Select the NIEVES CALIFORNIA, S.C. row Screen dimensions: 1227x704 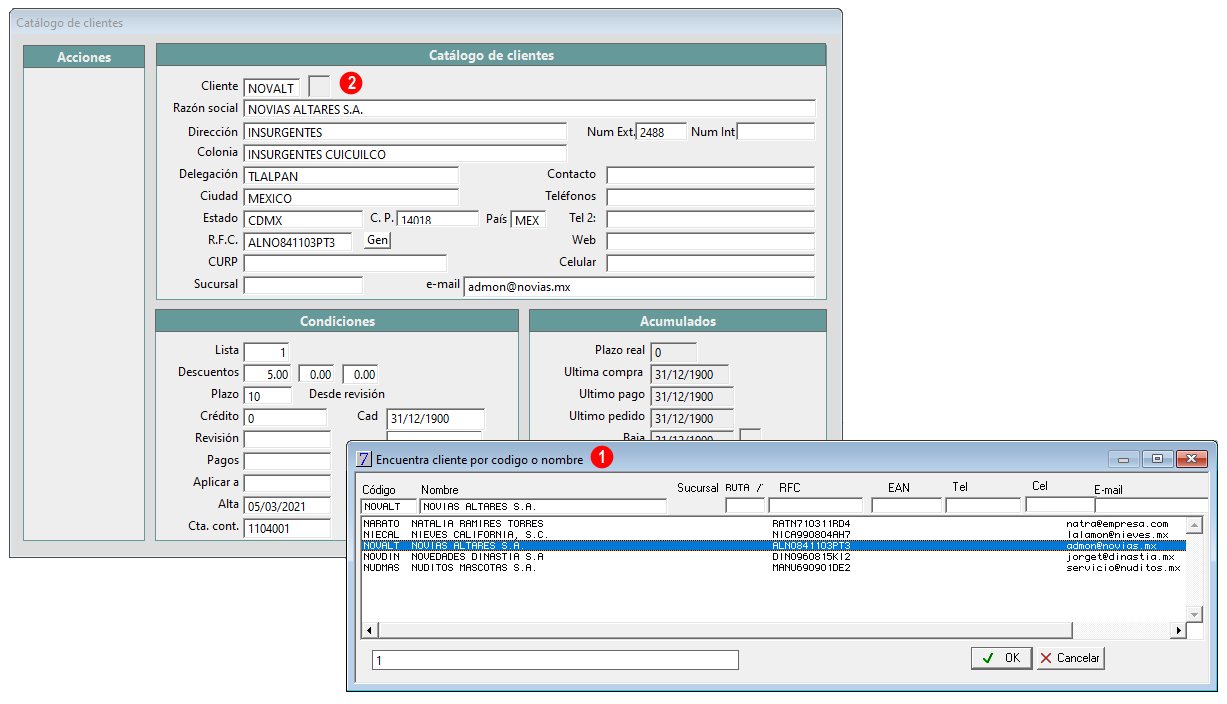pos(773,535)
